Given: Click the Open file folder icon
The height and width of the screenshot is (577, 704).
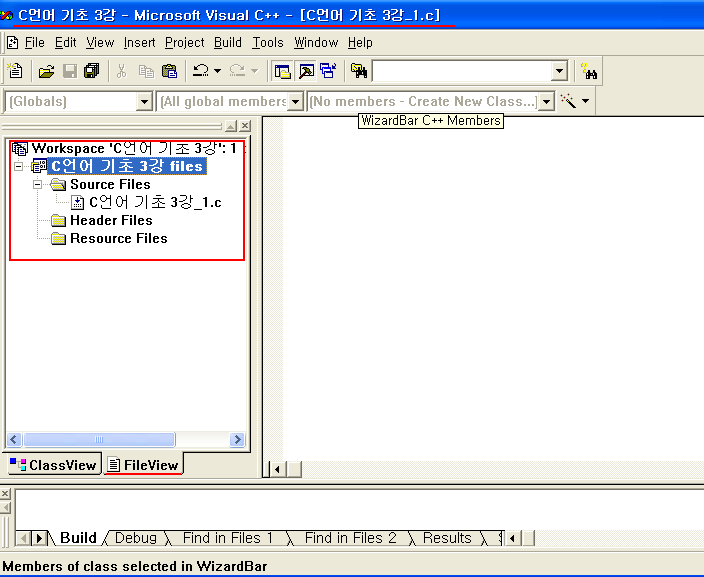Looking at the screenshot, I should tap(46, 71).
